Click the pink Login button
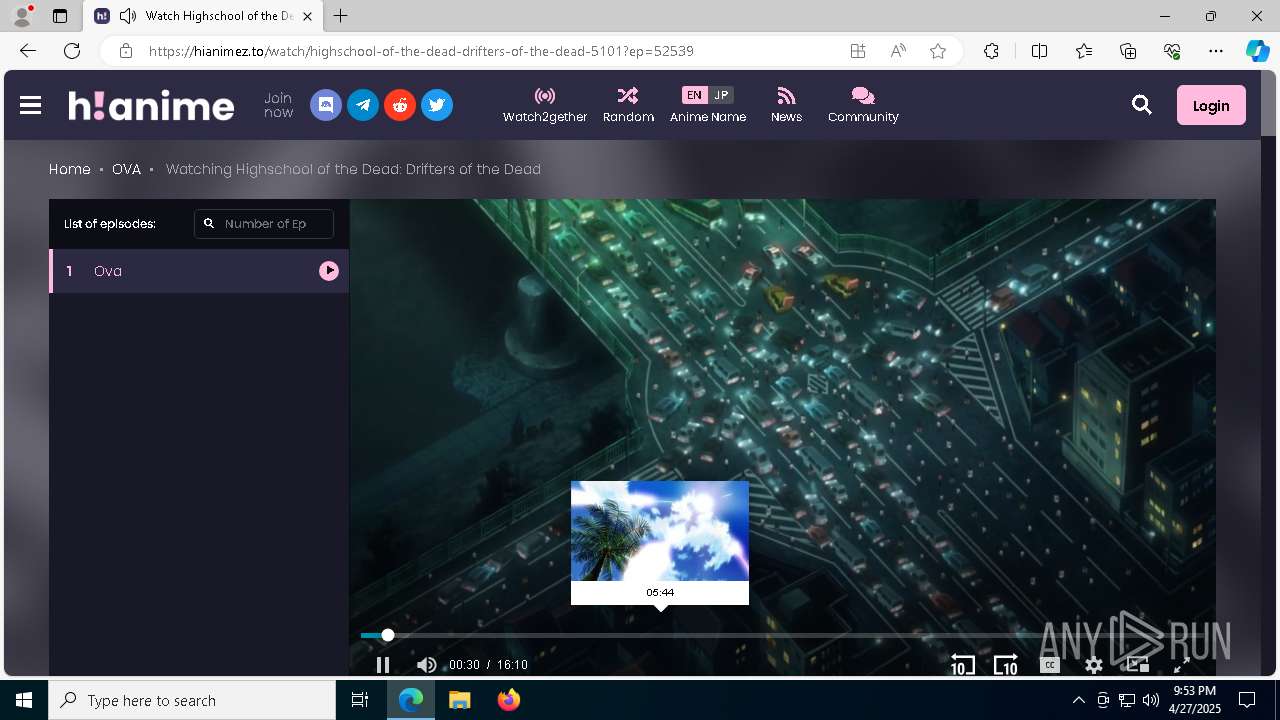Viewport: 1280px width, 720px height. click(x=1211, y=105)
